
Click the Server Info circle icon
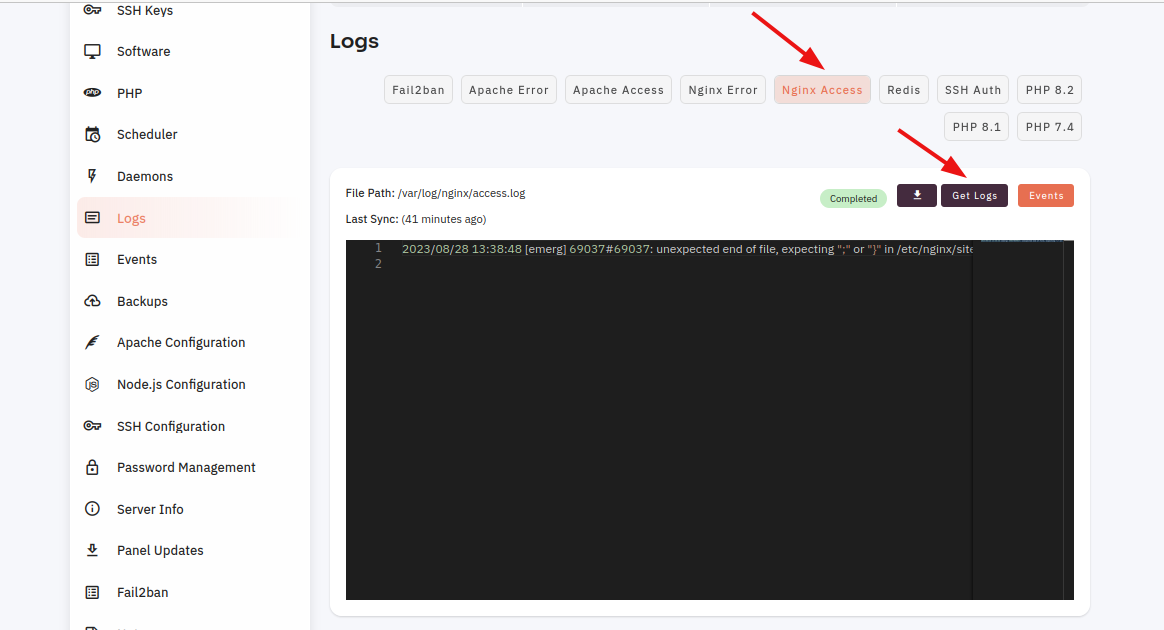tap(92, 508)
